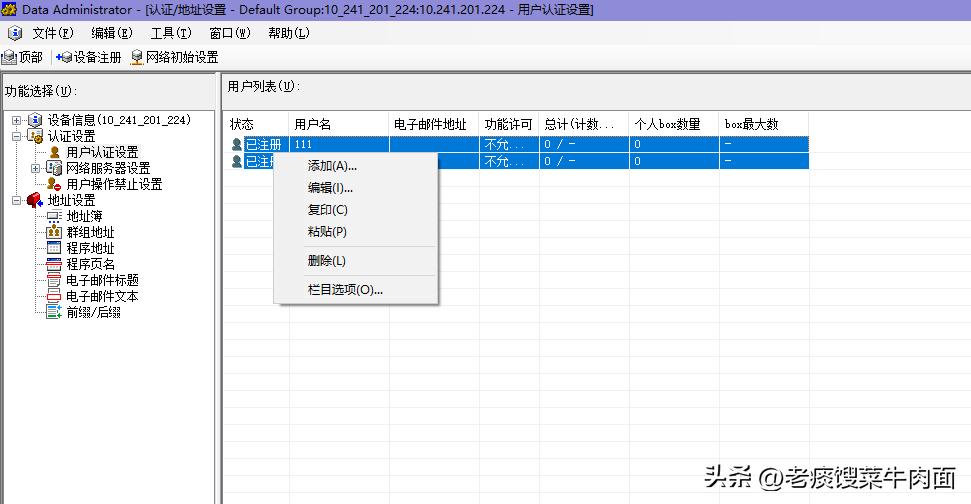The width and height of the screenshot is (971, 504).
Task: Choose 添加(A)... from the context menu
Action: (x=332, y=166)
